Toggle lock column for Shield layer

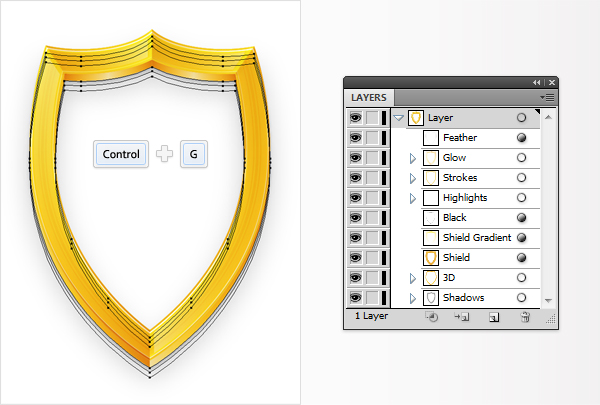[372, 258]
